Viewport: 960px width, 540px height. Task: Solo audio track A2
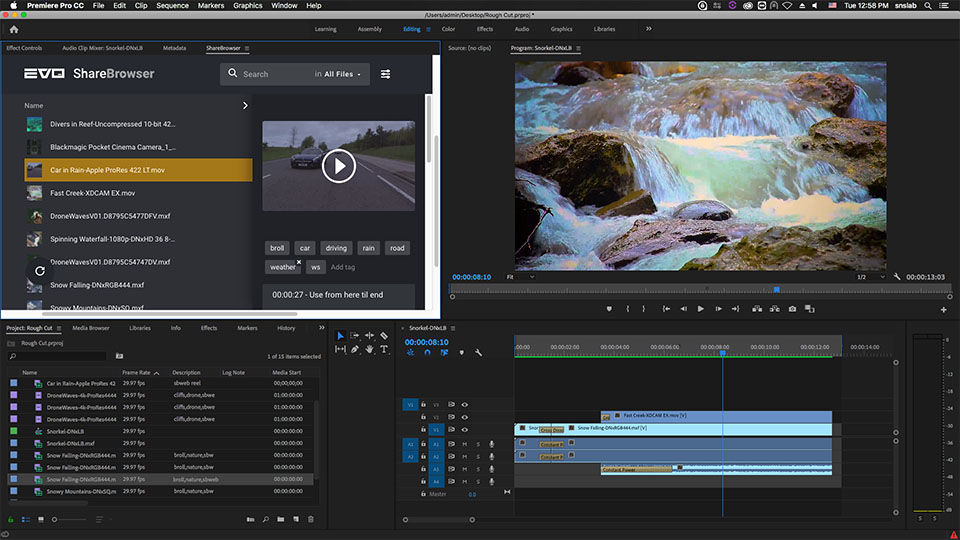click(x=478, y=457)
